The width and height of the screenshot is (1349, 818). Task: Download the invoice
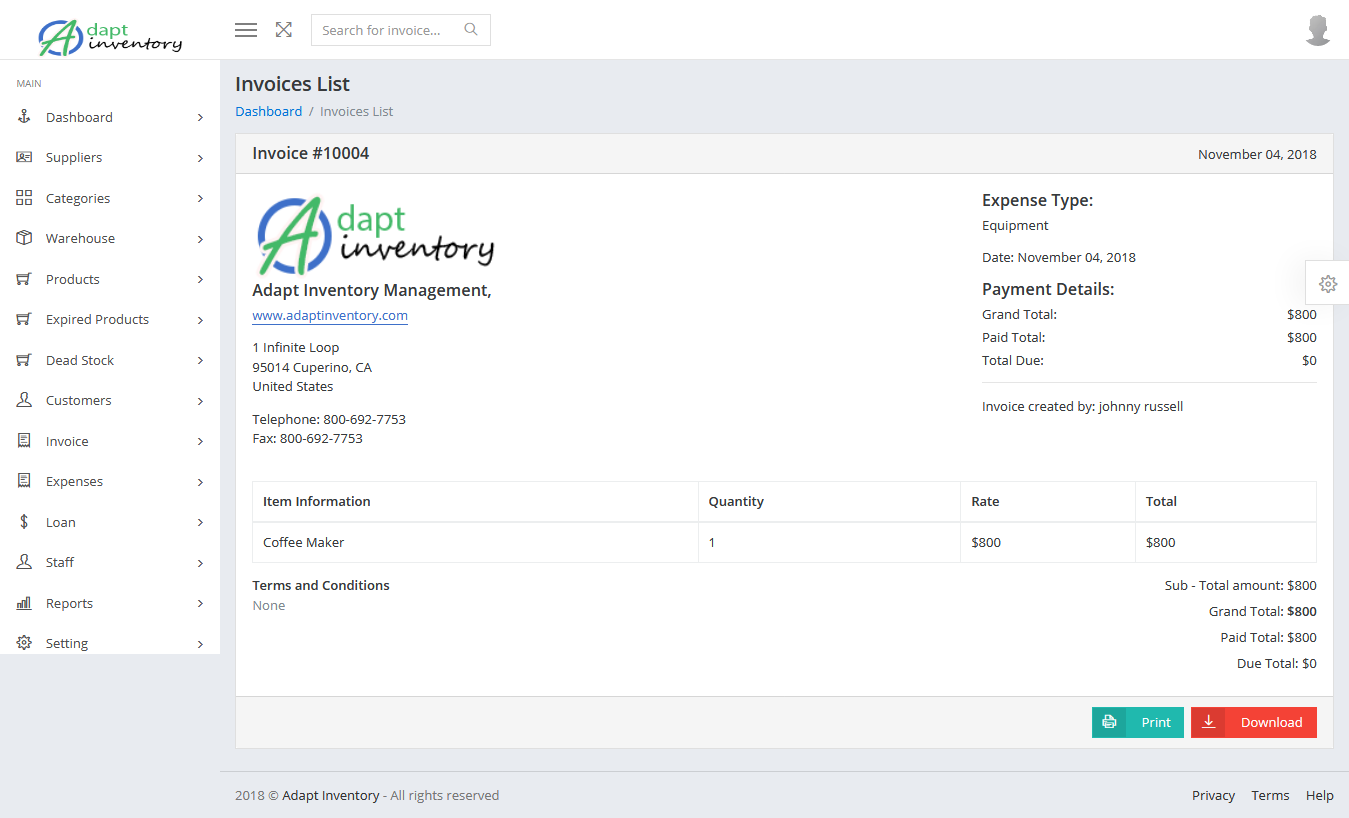pos(1254,722)
